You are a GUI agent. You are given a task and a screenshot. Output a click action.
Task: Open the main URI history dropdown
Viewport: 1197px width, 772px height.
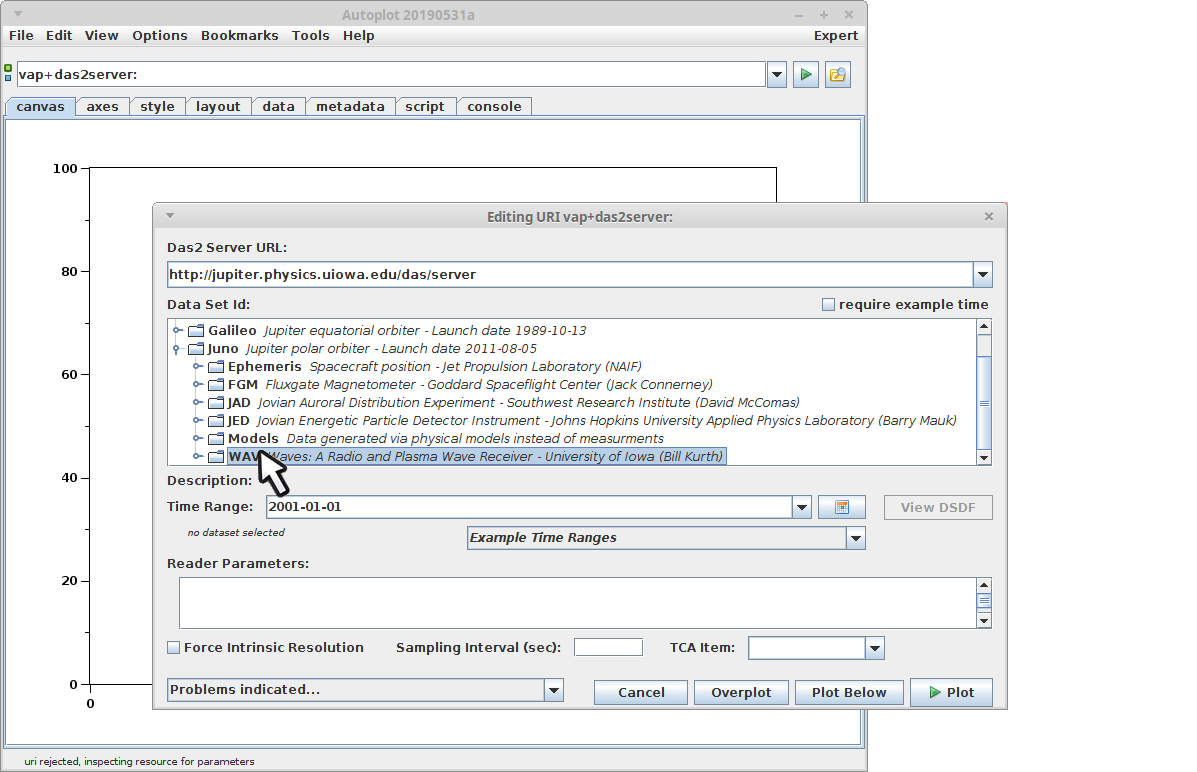[x=776, y=75]
